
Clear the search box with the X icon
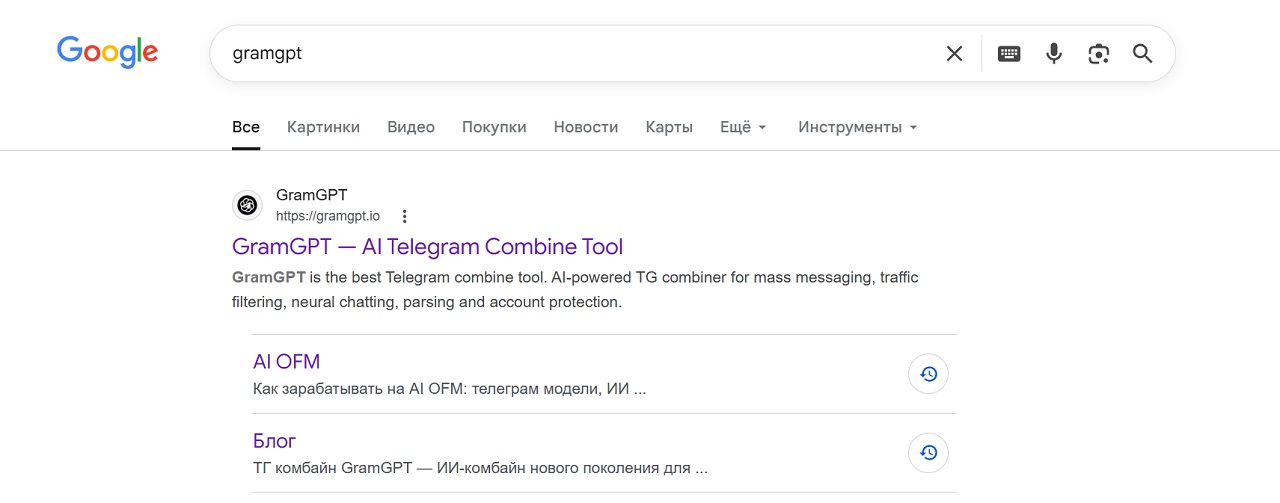coord(955,54)
